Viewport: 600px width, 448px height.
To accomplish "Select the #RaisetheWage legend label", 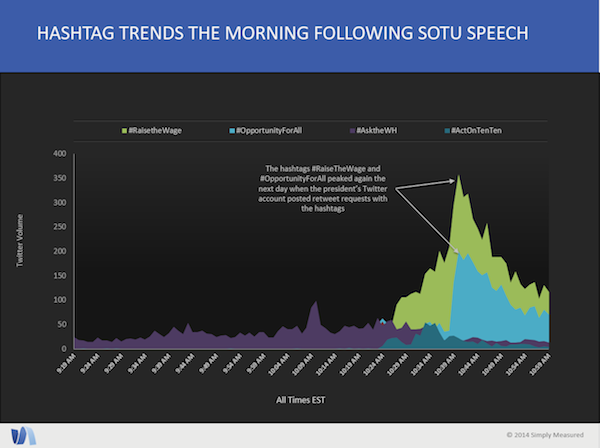I will 154,130.
